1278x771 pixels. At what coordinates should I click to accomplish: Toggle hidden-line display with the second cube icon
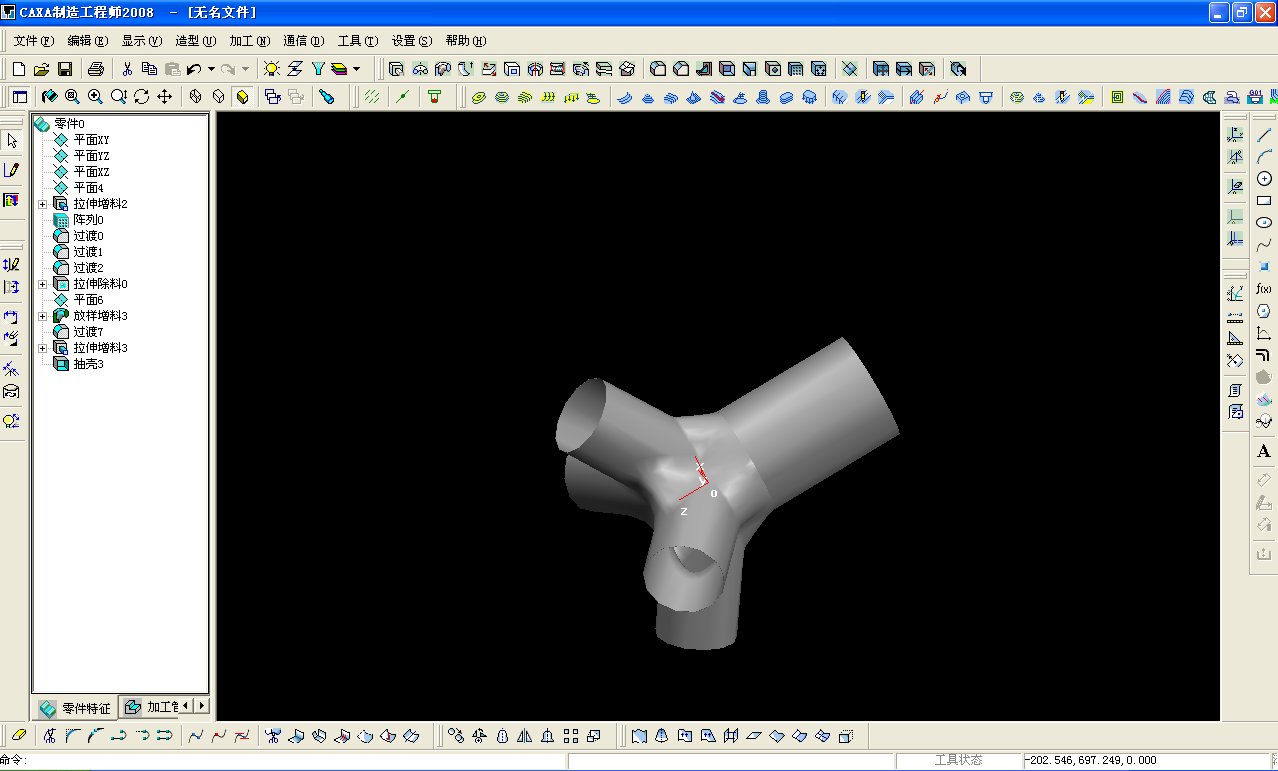(x=218, y=97)
